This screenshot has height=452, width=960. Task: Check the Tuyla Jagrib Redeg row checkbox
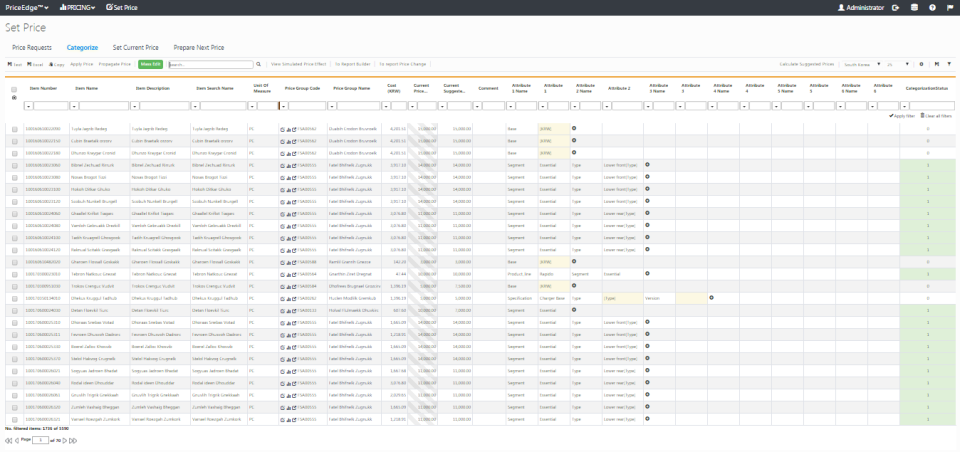(x=14, y=129)
